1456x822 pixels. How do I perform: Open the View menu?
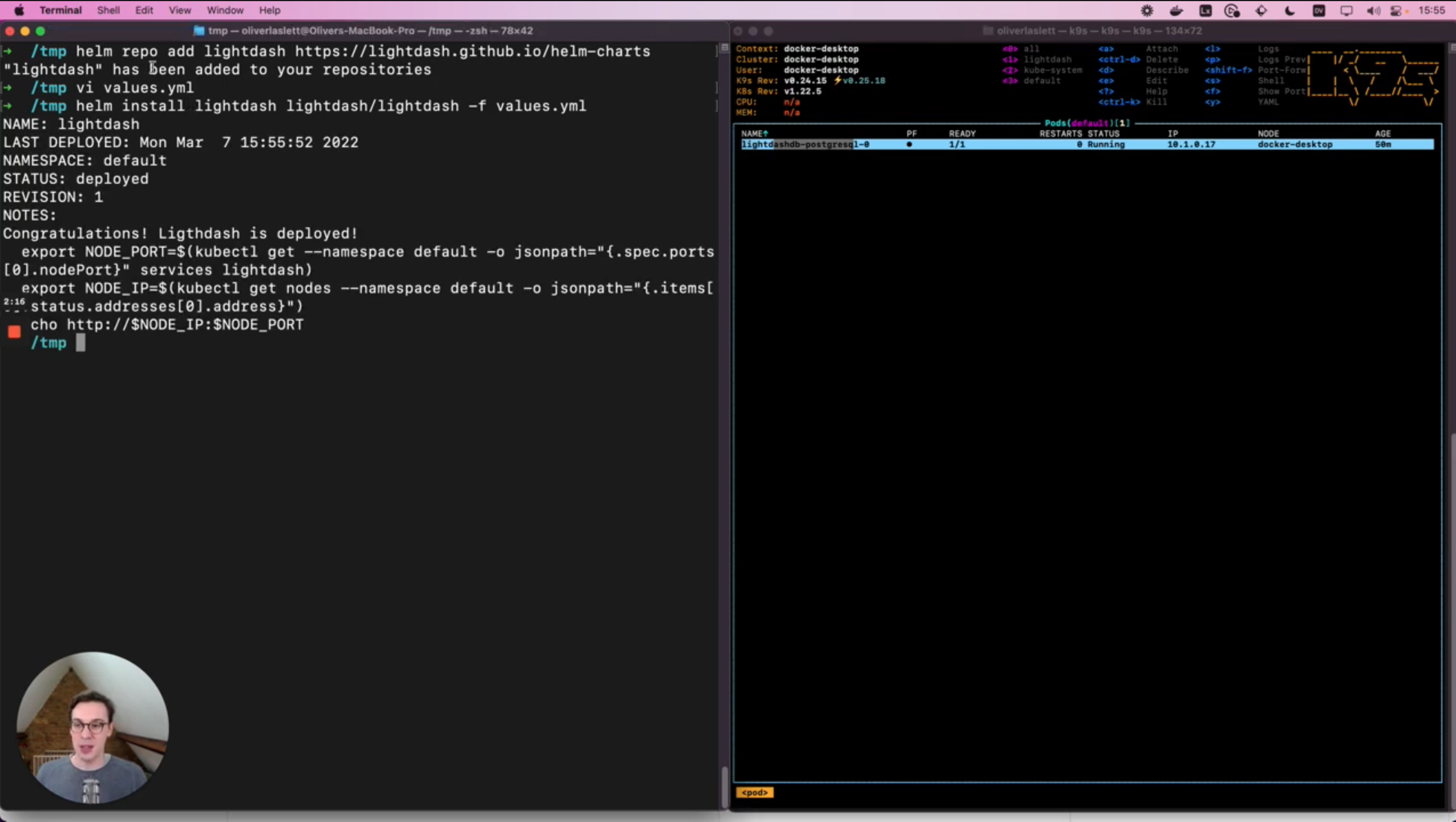point(179,10)
